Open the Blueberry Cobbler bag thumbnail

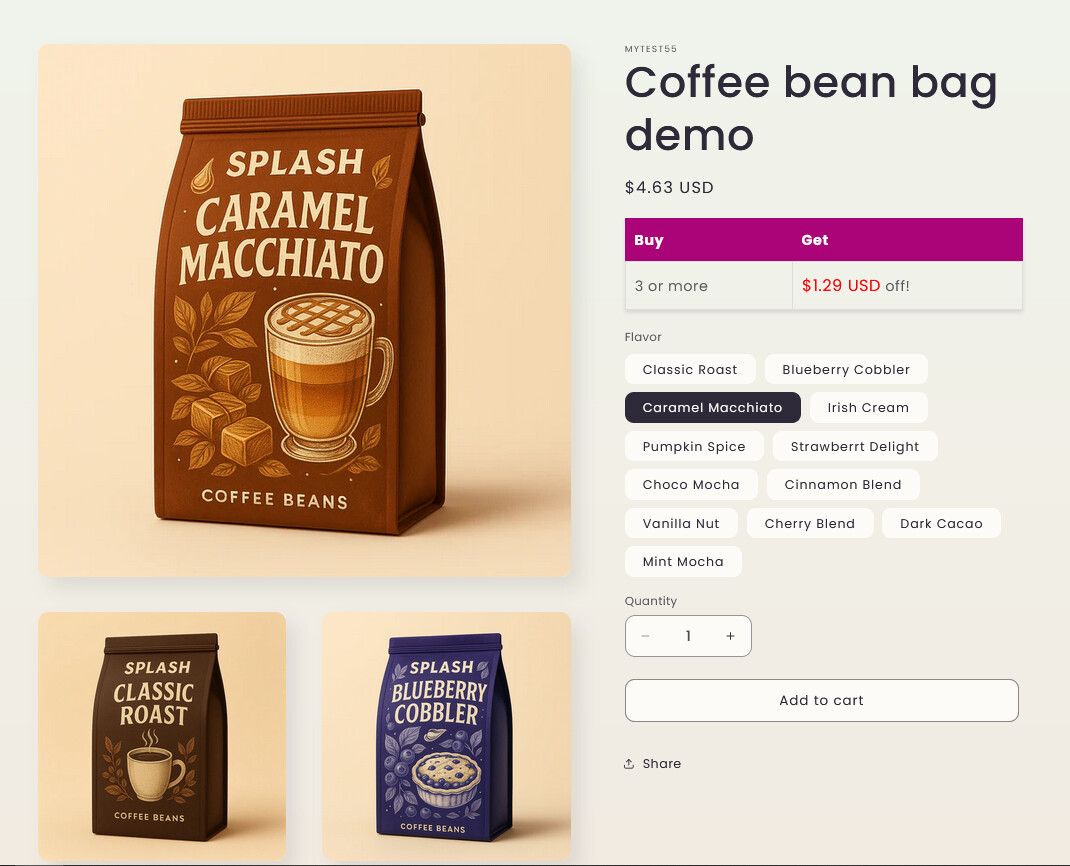446,736
